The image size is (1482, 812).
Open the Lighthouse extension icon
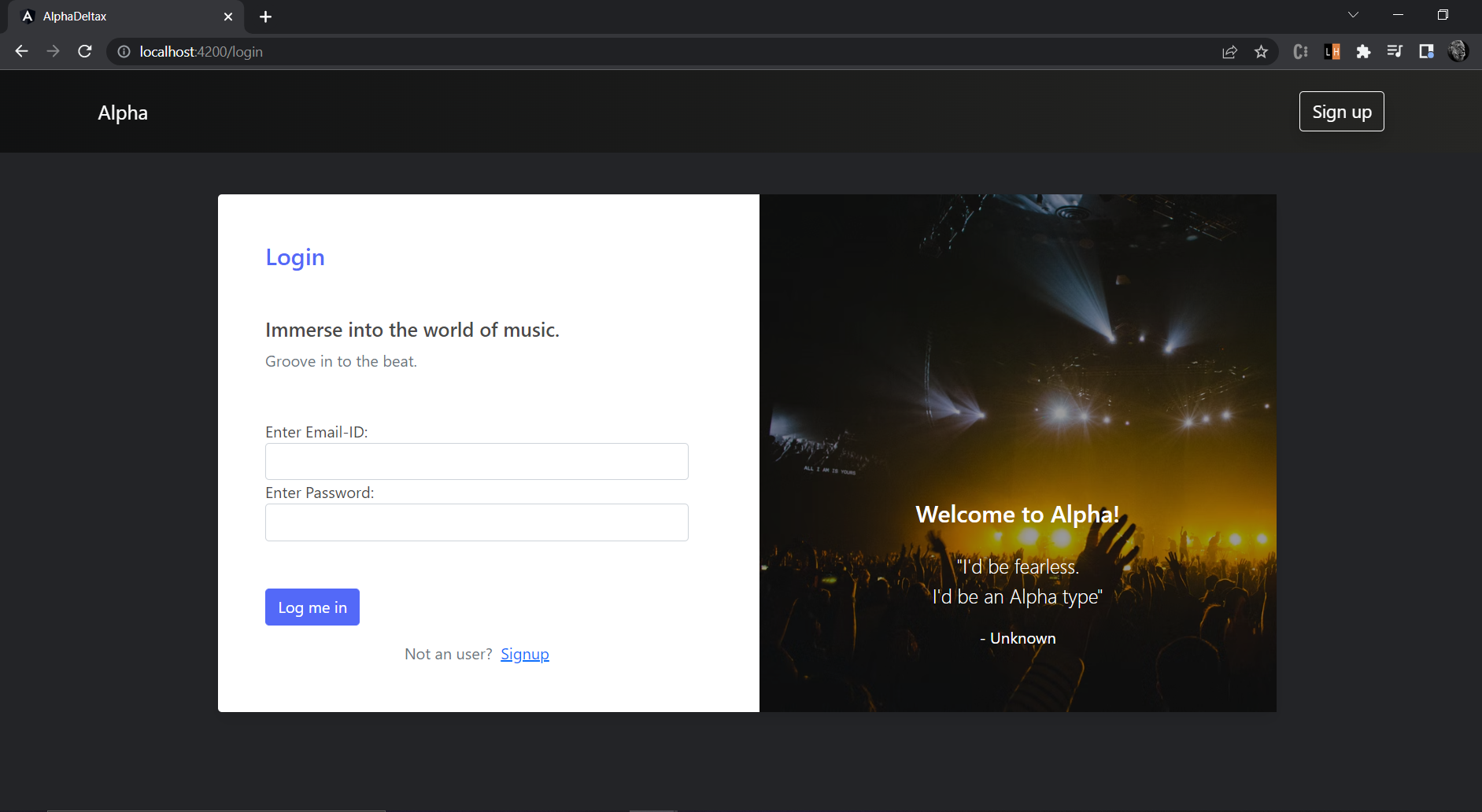[1332, 52]
